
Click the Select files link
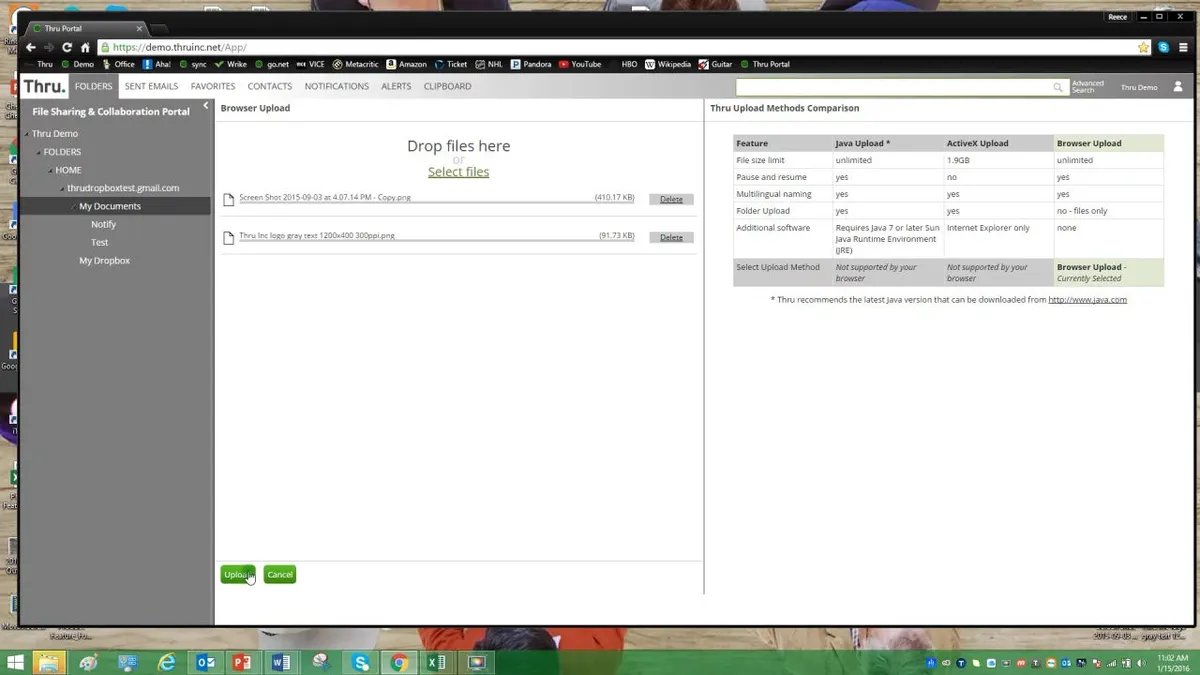pyautogui.click(x=459, y=172)
